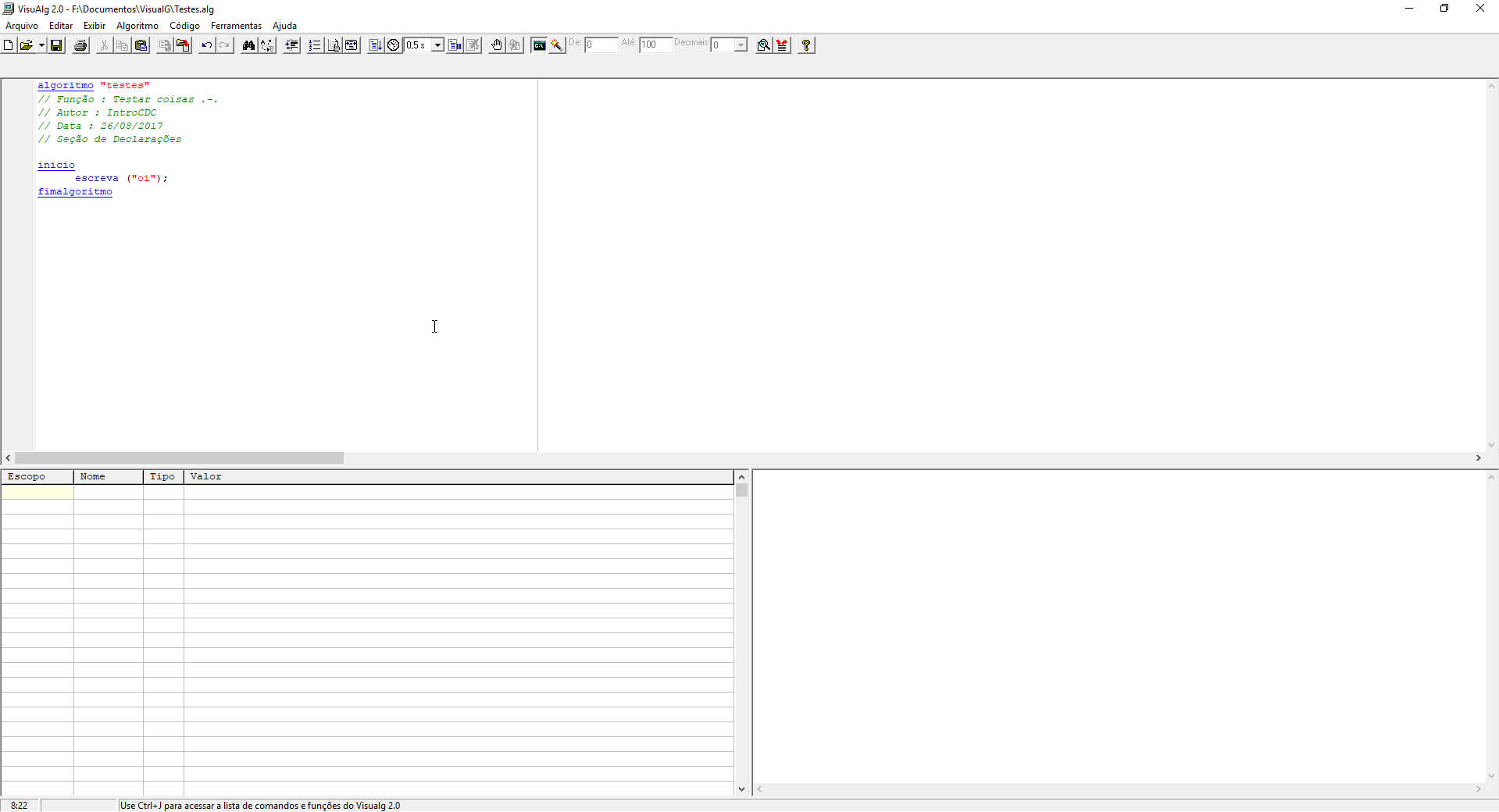Open Find with the binoculars icon

click(248, 45)
